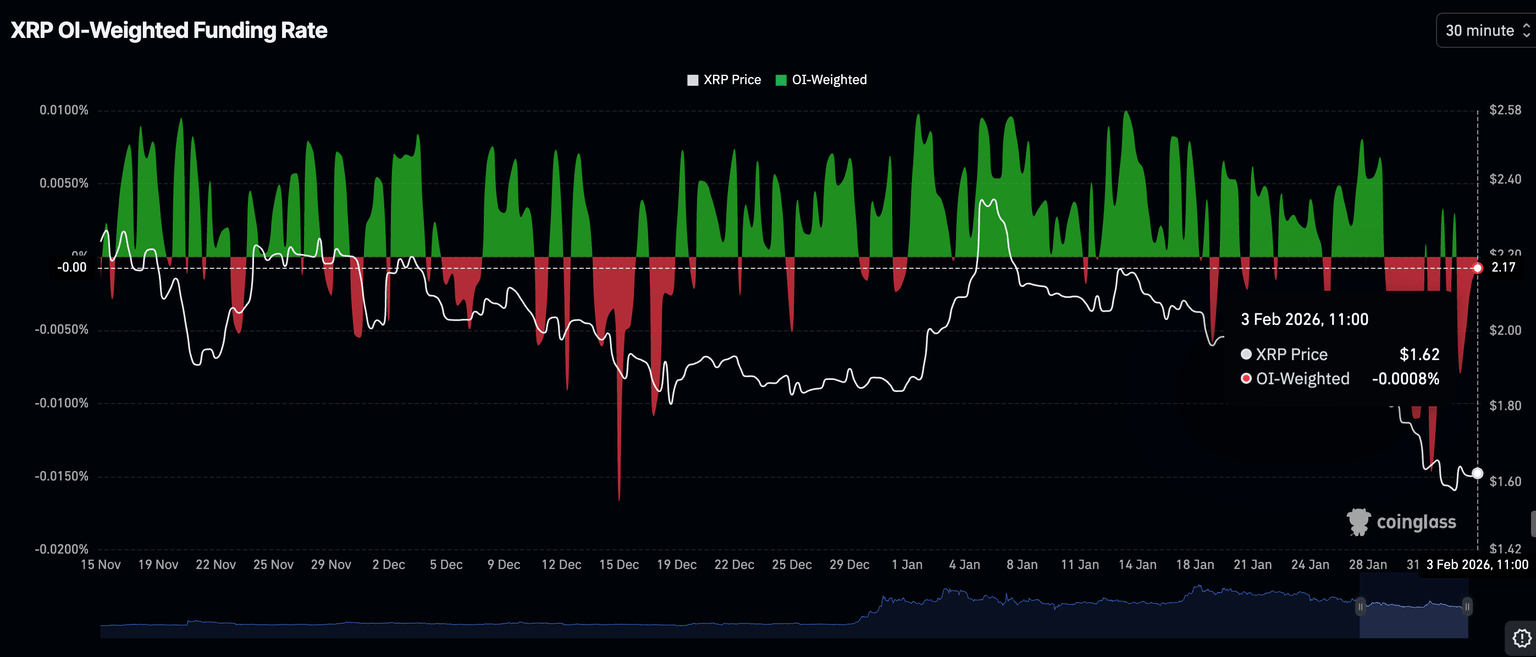Click the 2.17 price tag on right axis
The height and width of the screenshot is (657, 1536).
point(1503,268)
